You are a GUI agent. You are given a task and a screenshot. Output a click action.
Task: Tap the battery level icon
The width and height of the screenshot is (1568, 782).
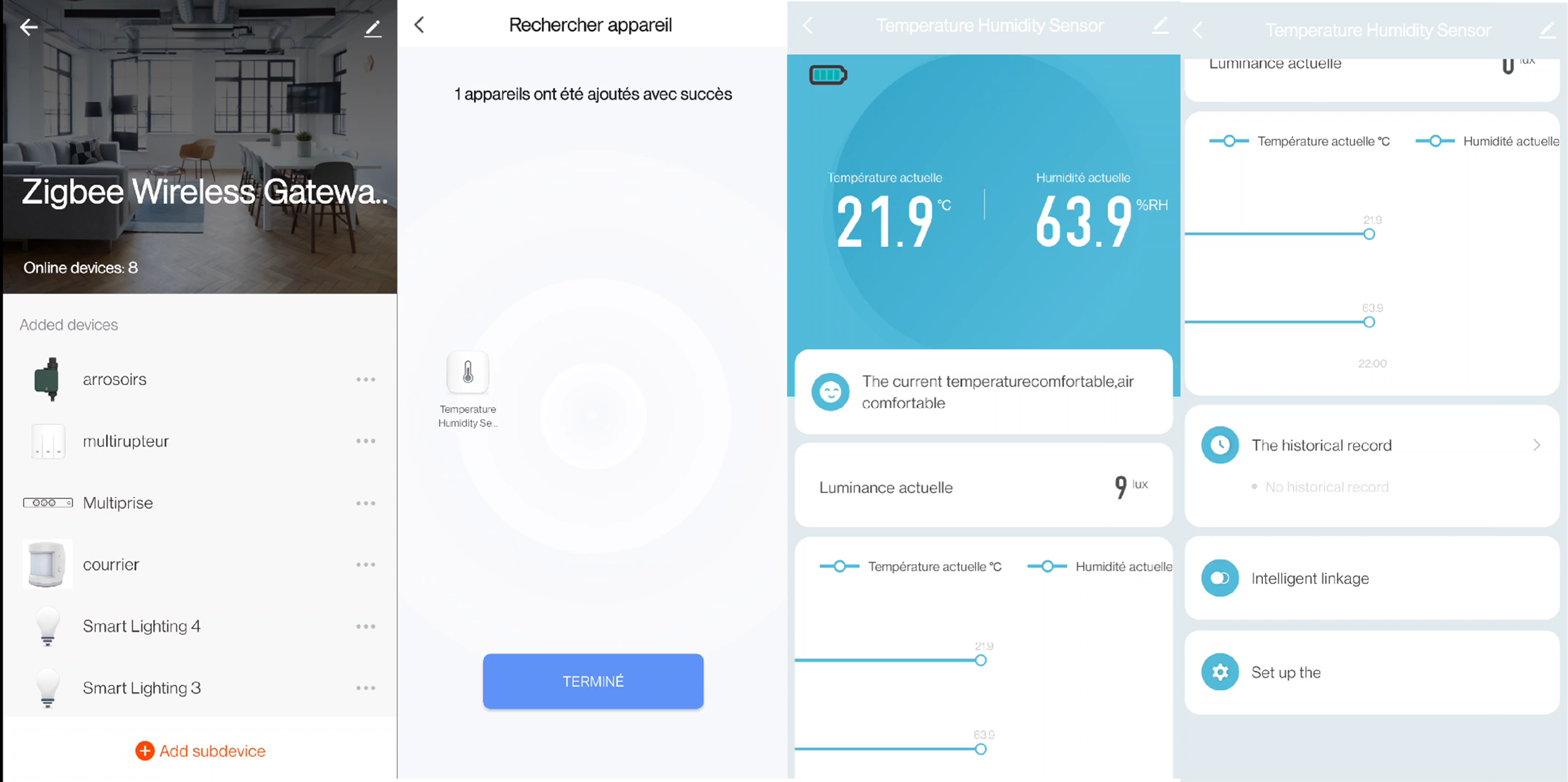[x=828, y=75]
